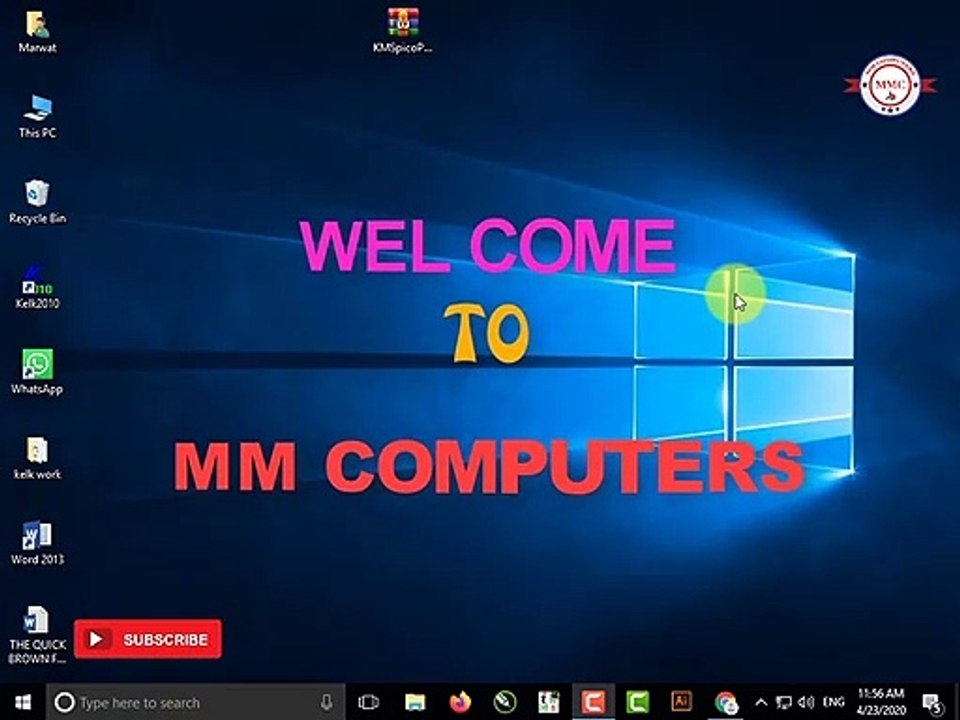Switch input language via ENG indicator
Image resolution: width=960 pixels, height=720 pixels.
click(833, 702)
